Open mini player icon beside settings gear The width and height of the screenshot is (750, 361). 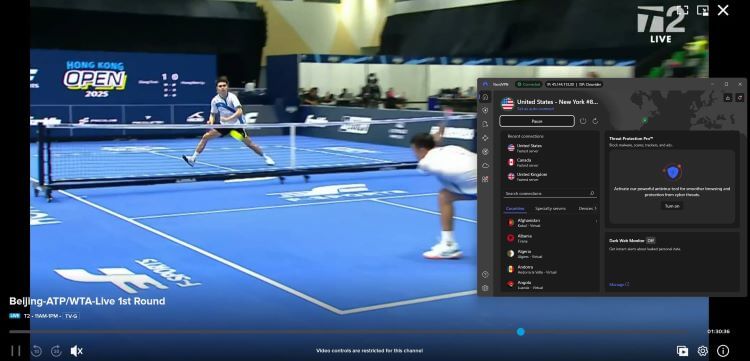tap(682, 351)
